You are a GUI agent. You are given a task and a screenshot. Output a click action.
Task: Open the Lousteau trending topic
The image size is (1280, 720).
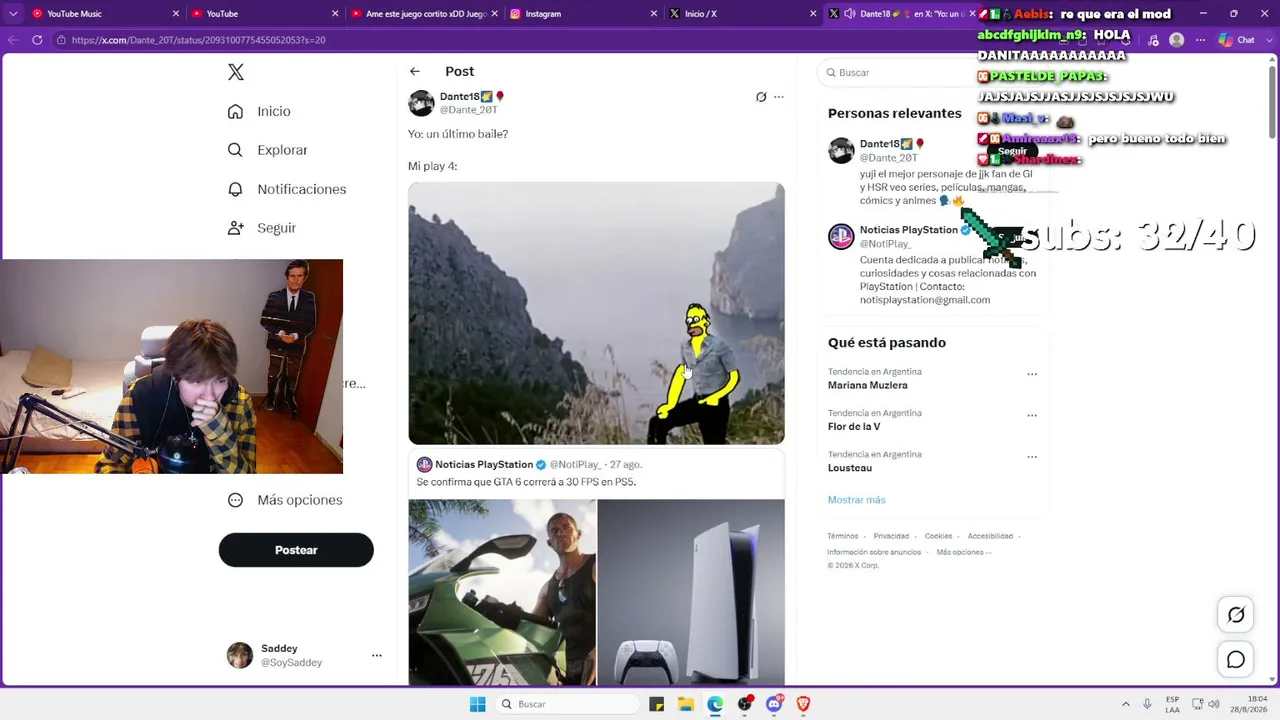(x=850, y=468)
